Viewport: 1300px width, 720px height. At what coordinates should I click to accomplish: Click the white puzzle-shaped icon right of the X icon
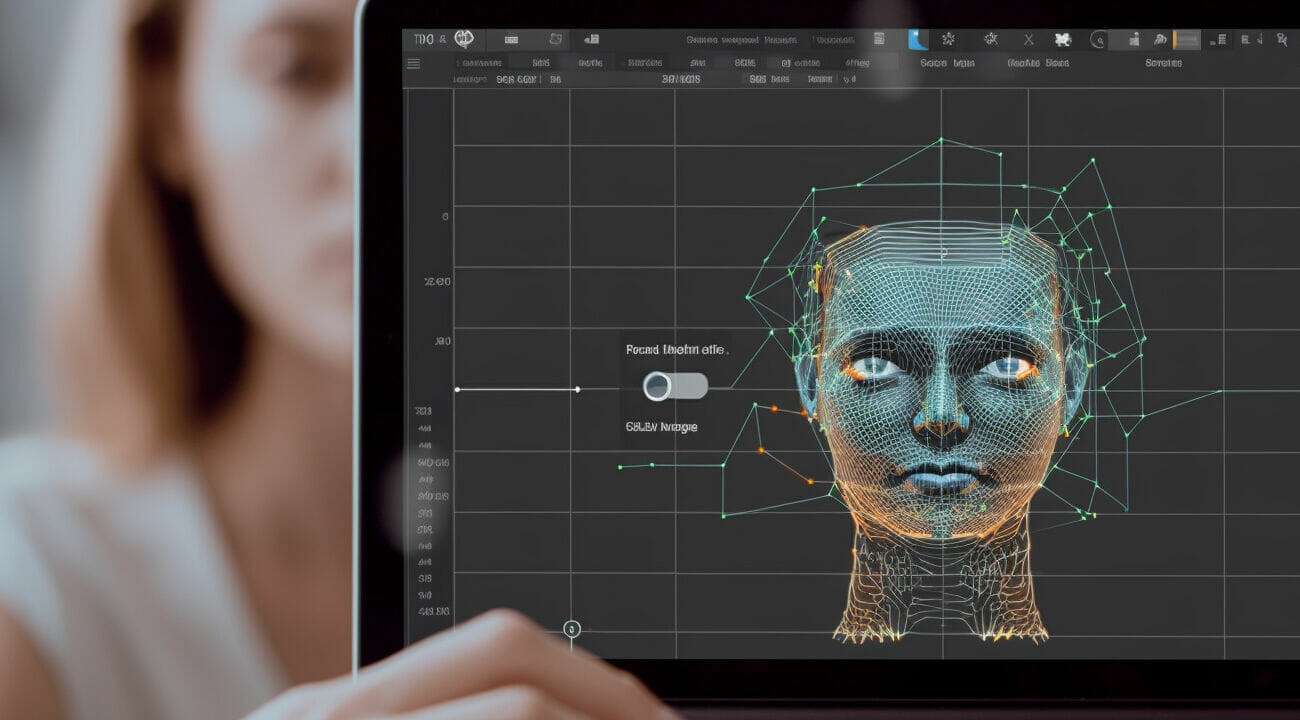coord(1062,39)
